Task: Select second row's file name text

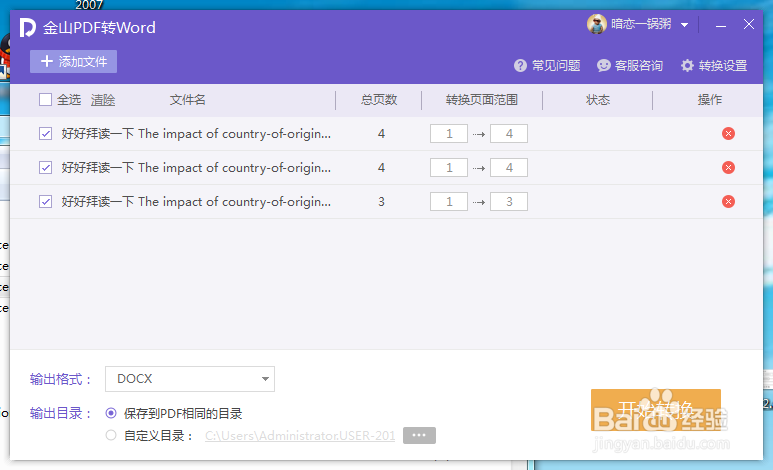Action: click(x=196, y=168)
